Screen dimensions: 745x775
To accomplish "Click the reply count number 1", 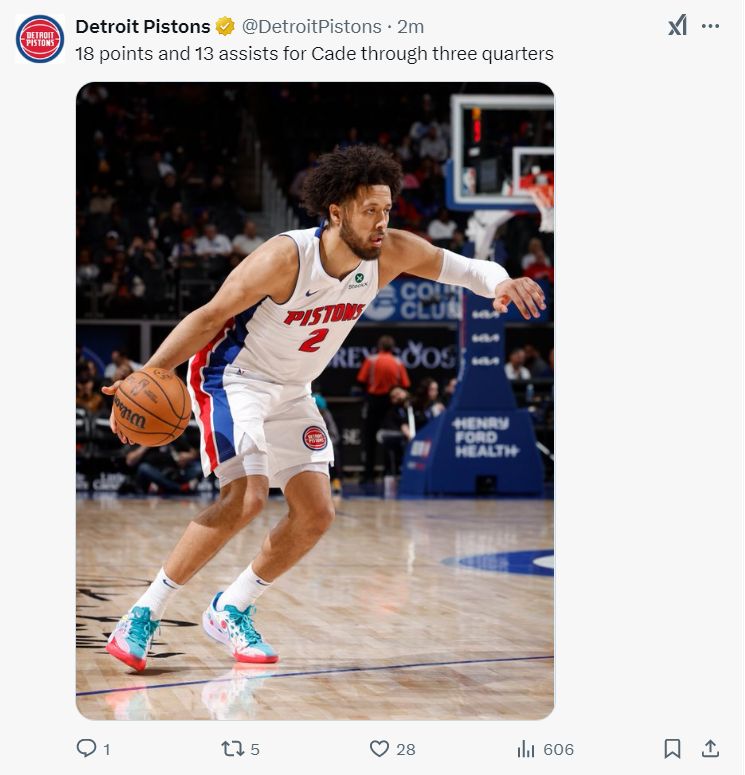I will 107,749.
